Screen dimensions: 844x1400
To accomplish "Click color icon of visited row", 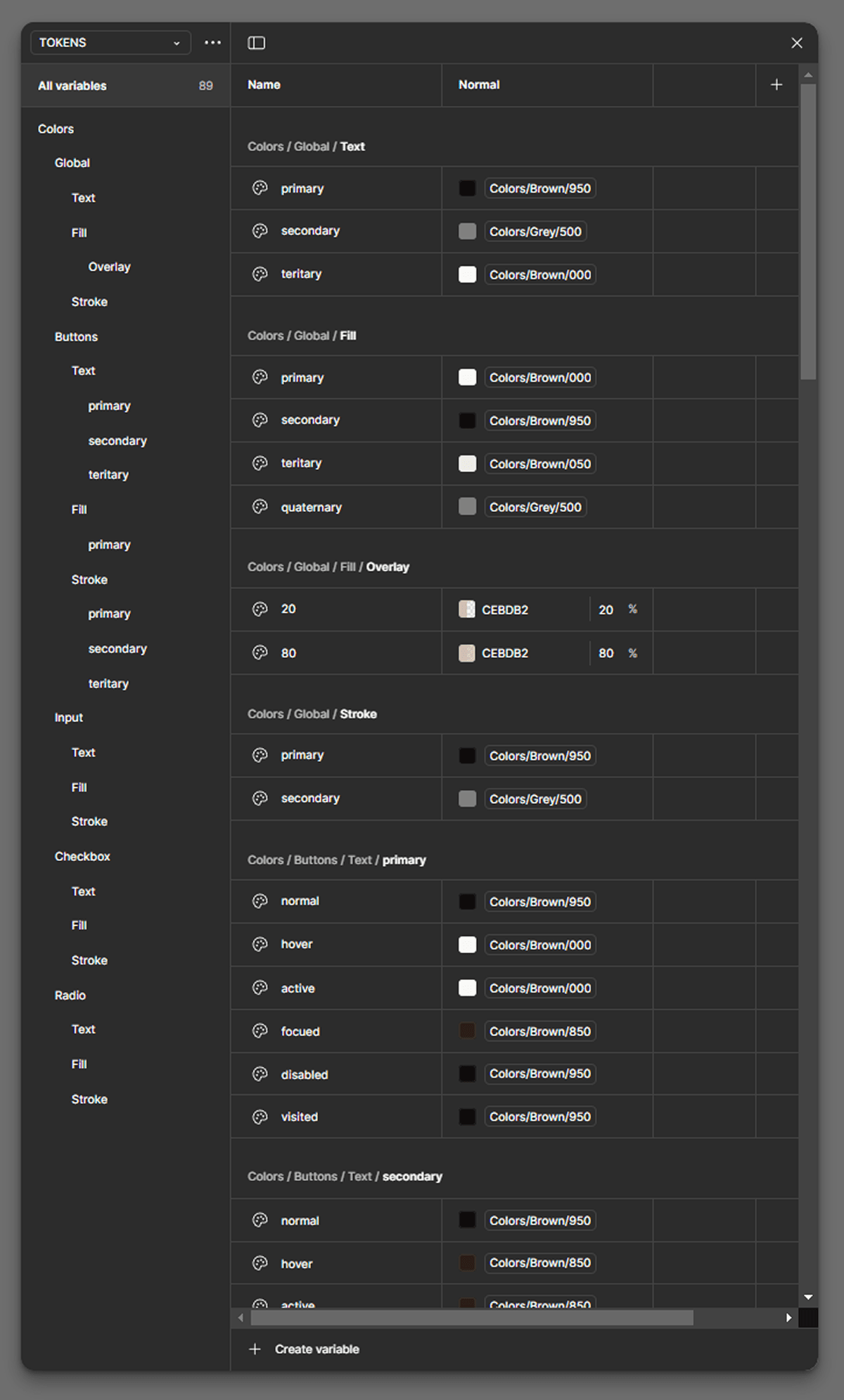I will (x=260, y=1116).
